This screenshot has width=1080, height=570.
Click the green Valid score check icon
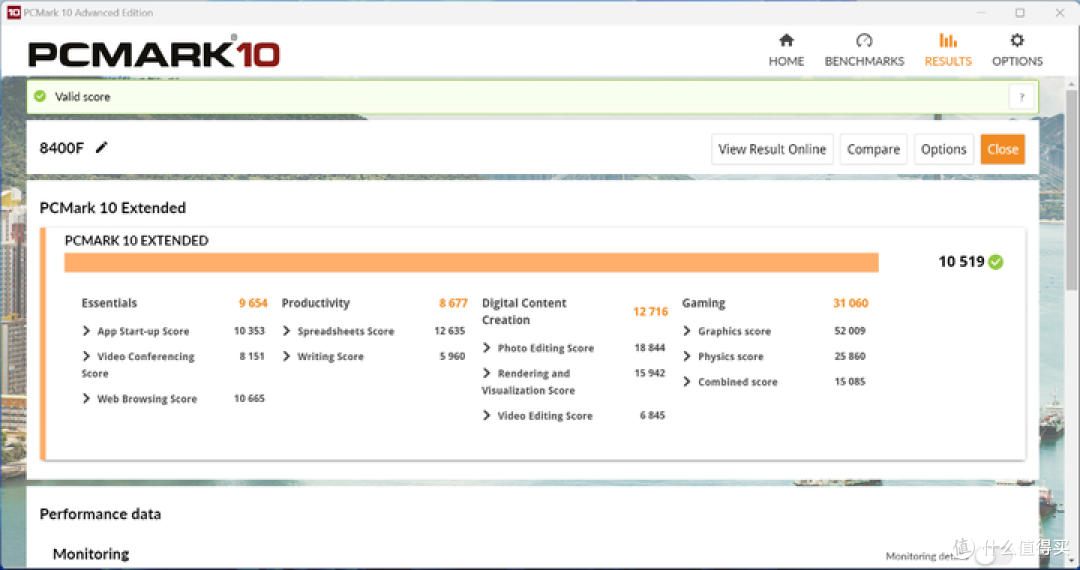[40, 96]
